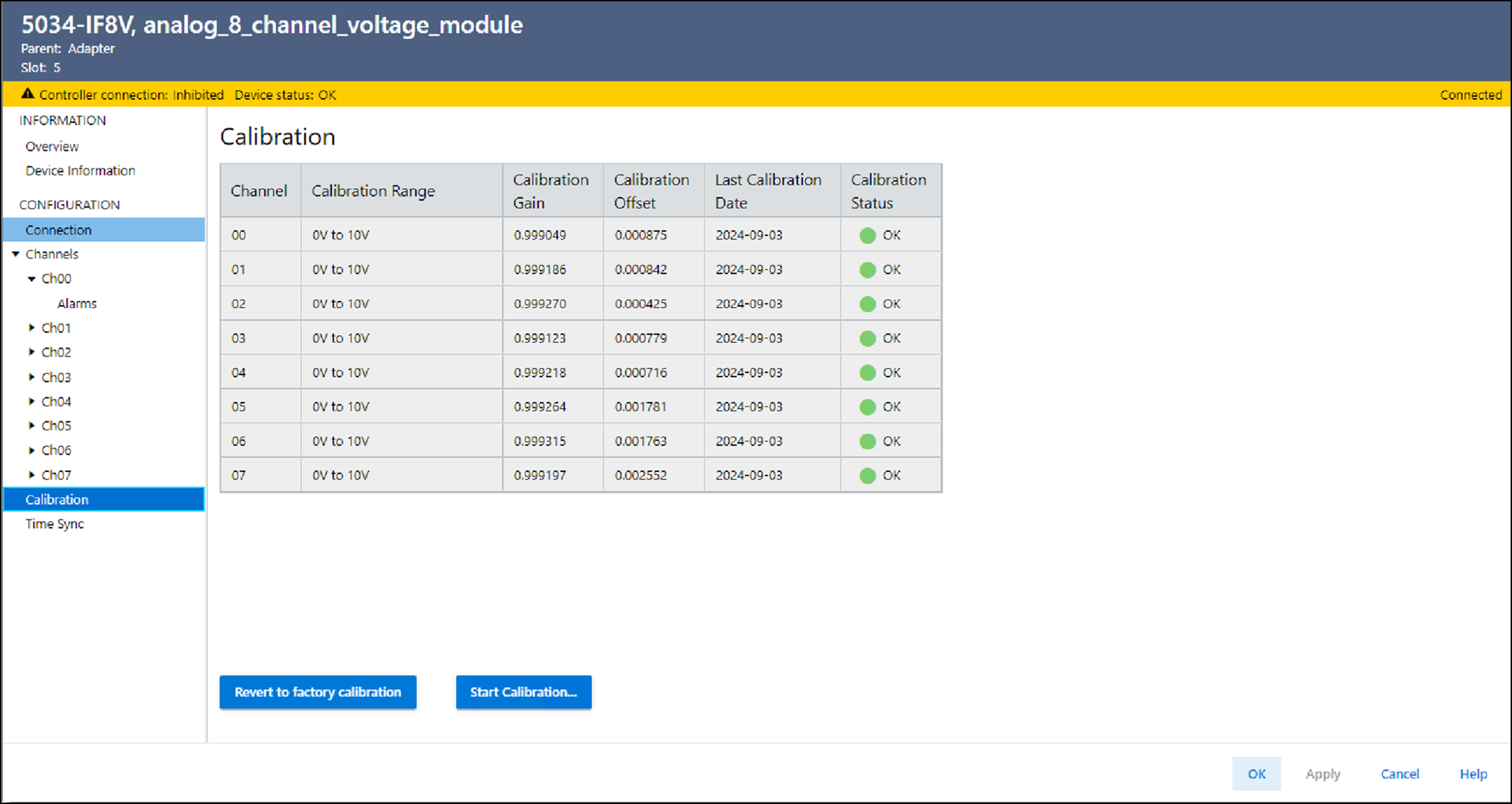Click the green status indicator for channel 00
This screenshot has width=1512, height=804.
coord(867,235)
